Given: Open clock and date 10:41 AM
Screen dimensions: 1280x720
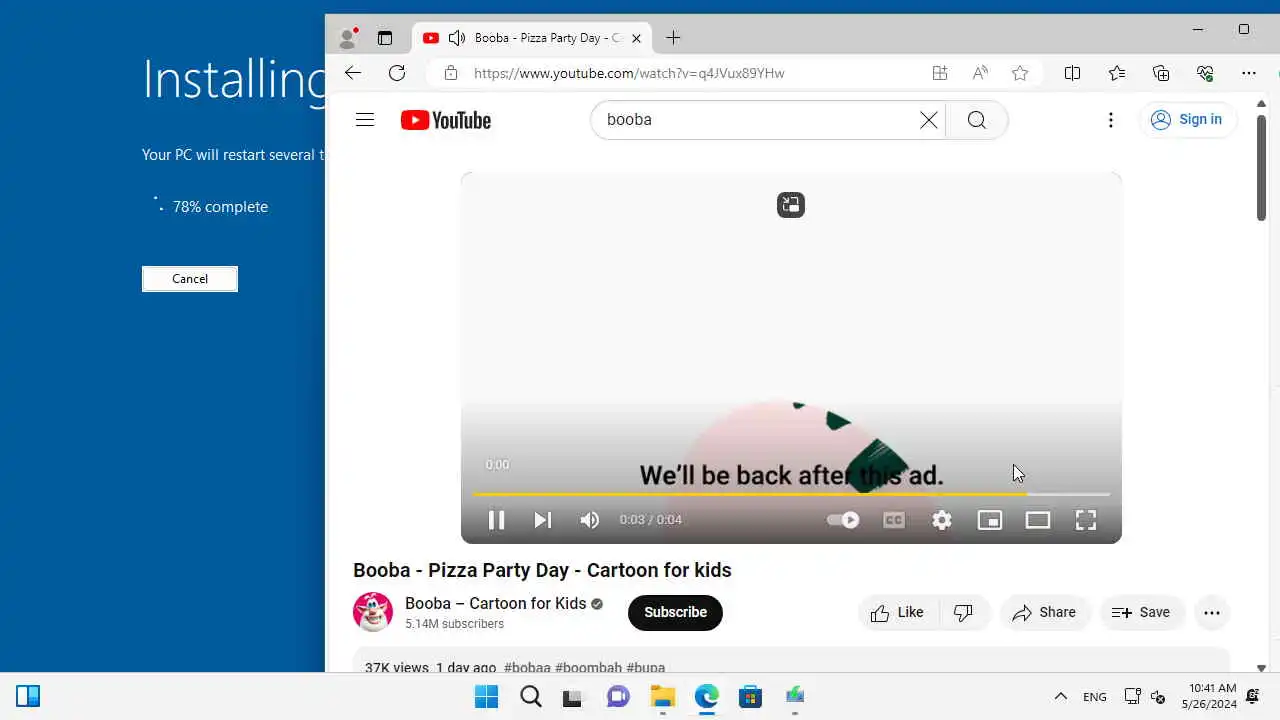Looking at the screenshot, I should 1209,696.
